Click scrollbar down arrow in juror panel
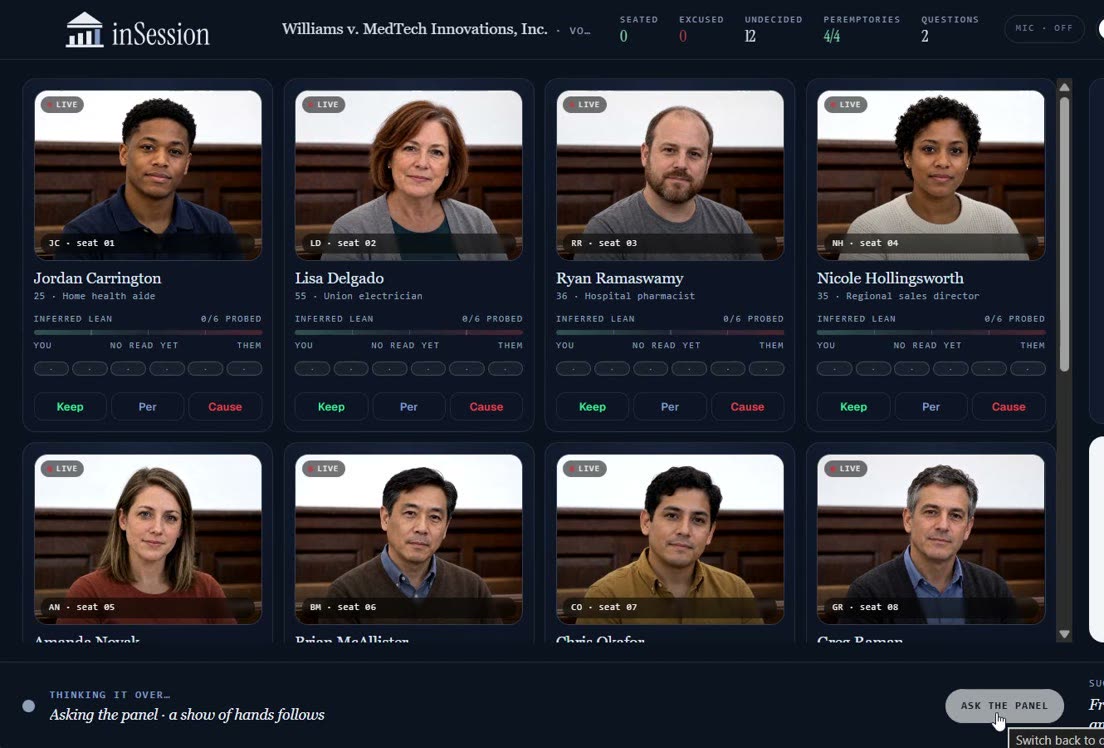1104x748 pixels. (x=1065, y=634)
